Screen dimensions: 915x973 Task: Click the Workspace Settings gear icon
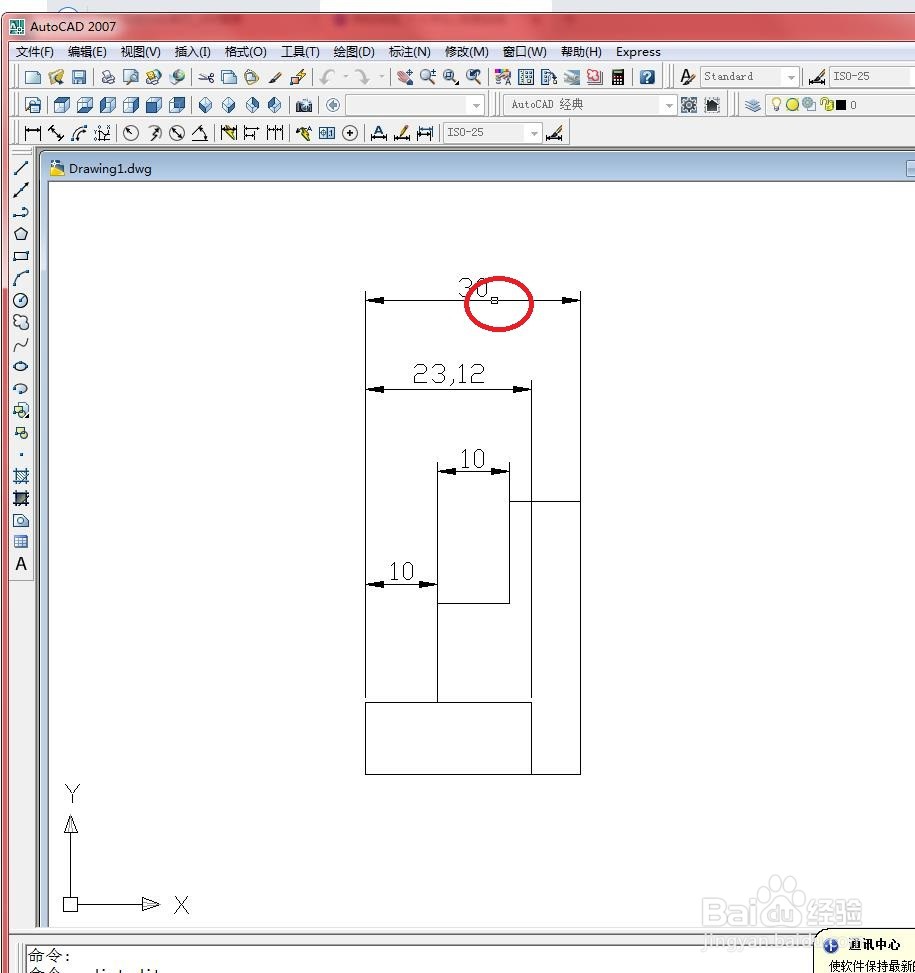tap(689, 105)
